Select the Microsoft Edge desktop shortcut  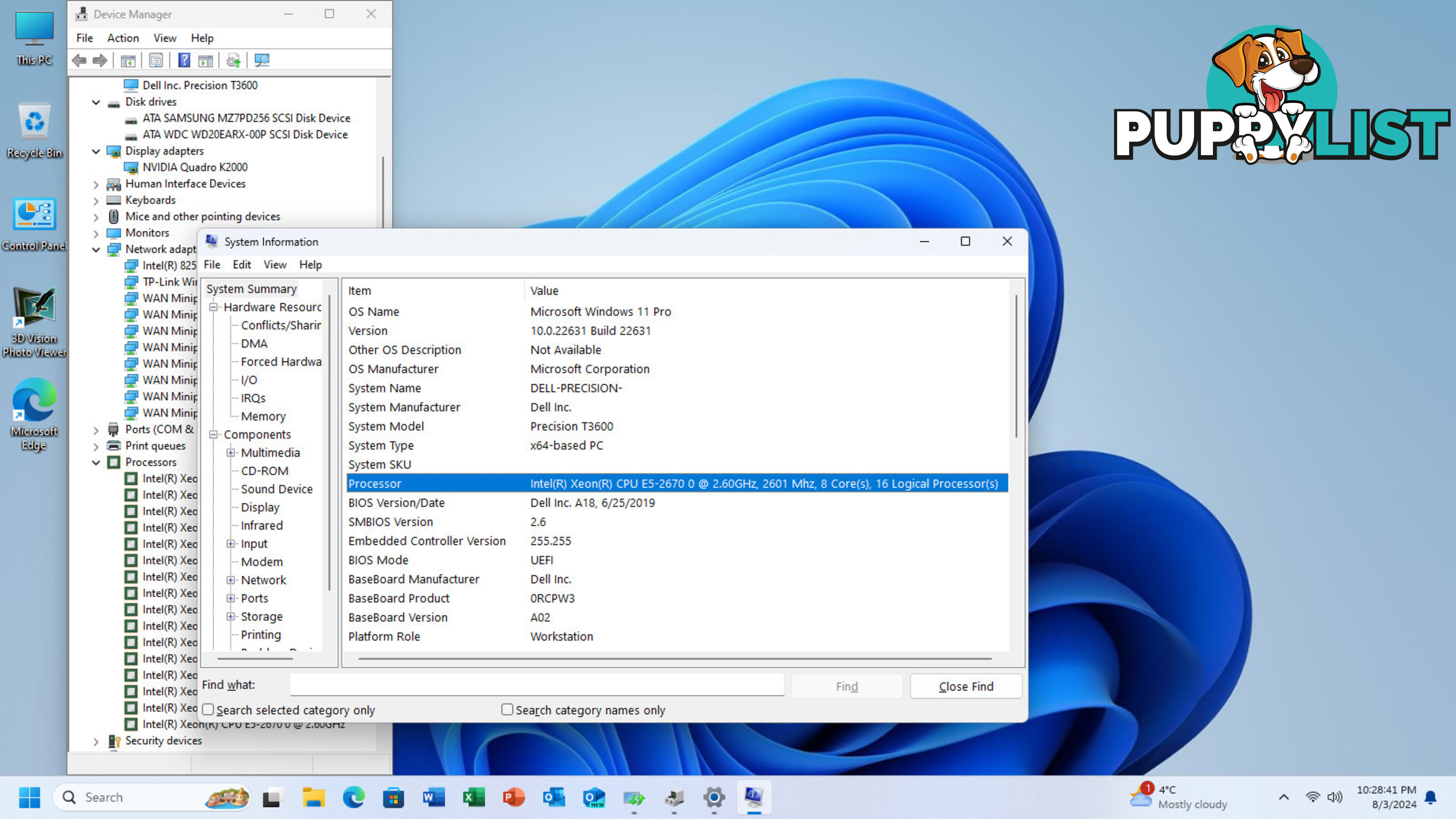(34, 414)
